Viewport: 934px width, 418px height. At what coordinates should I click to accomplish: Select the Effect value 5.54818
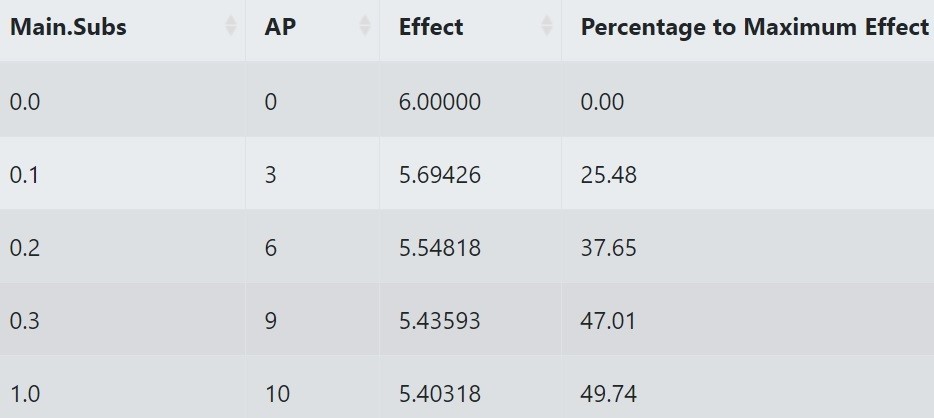tap(440, 248)
